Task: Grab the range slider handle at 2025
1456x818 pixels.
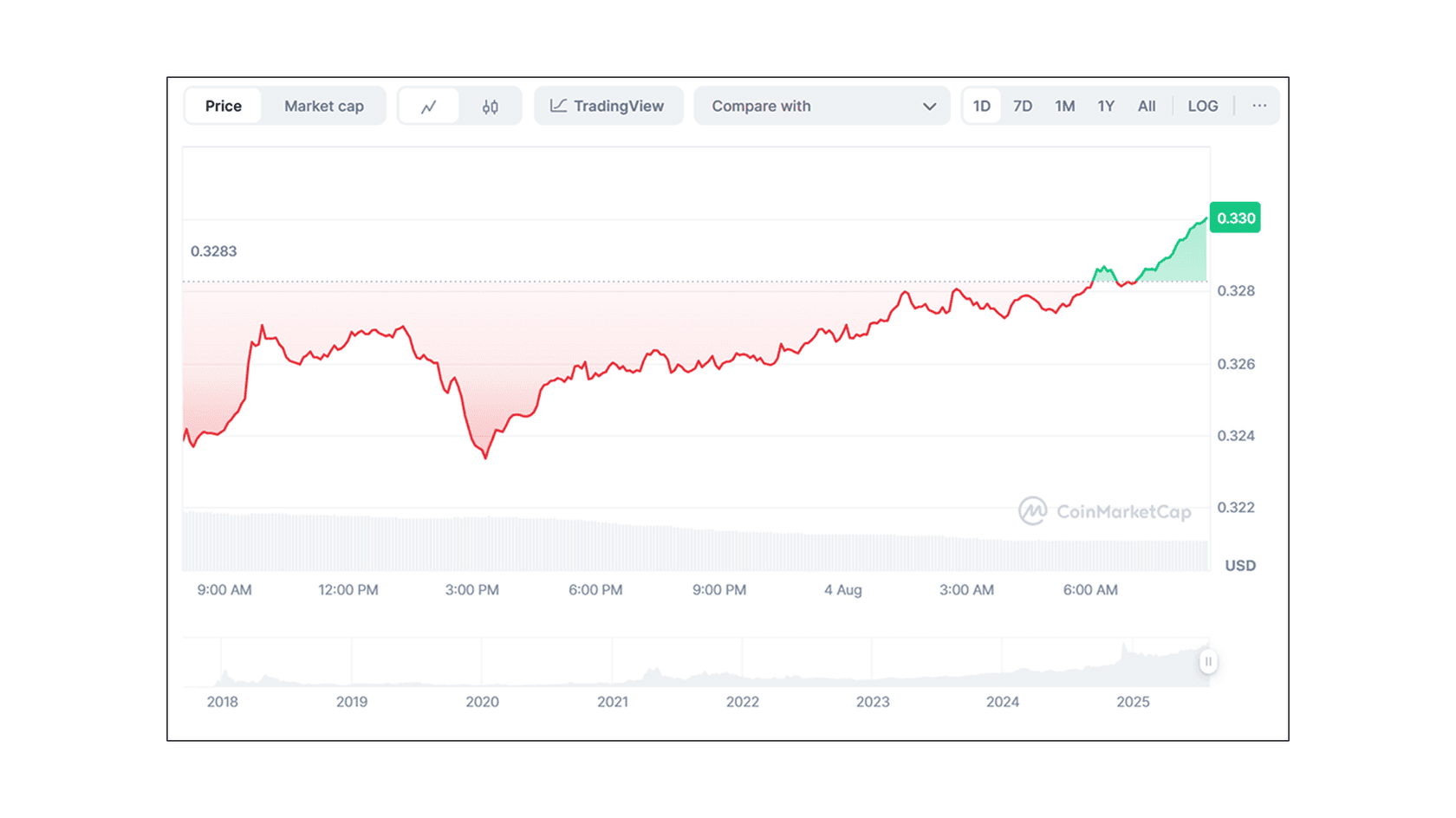Action: point(1208,662)
